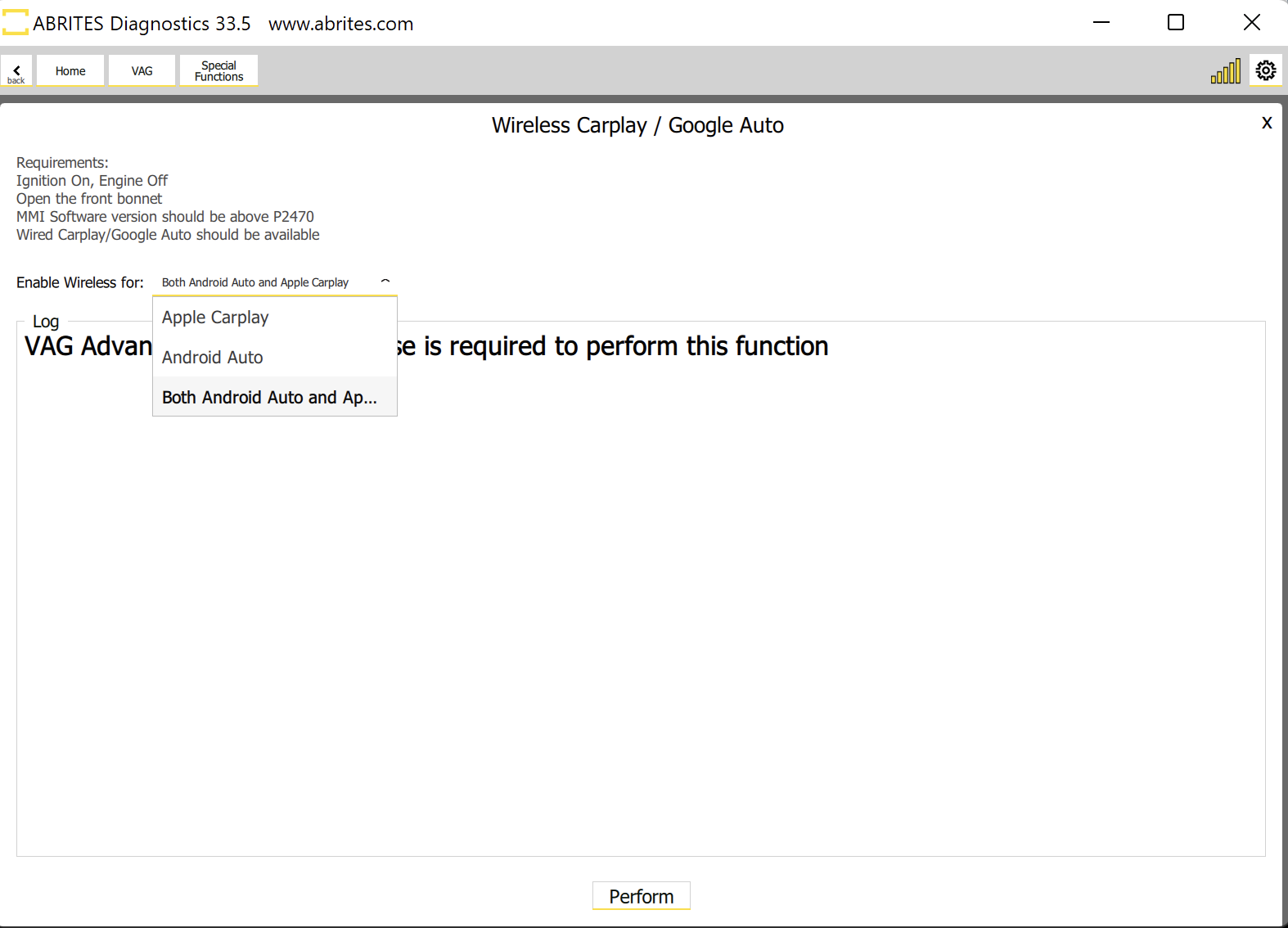Click the Log license required message

pyautogui.click(x=426, y=346)
